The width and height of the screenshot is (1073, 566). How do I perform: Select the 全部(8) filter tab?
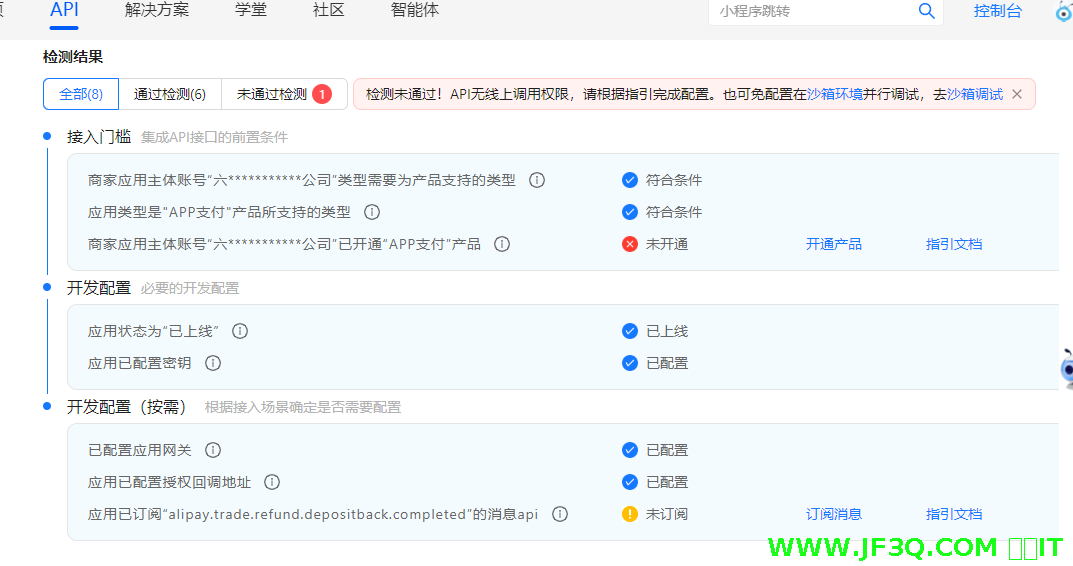tap(81, 94)
